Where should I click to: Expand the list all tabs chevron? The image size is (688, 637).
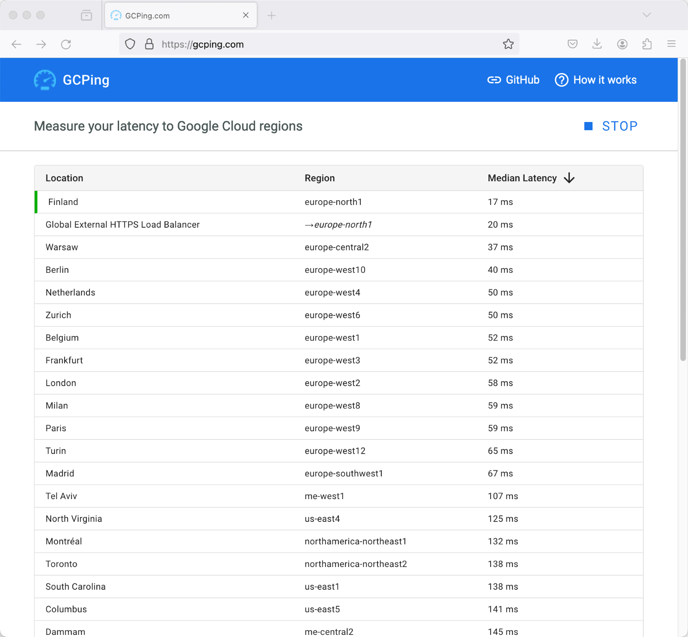click(x=646, y=15)
